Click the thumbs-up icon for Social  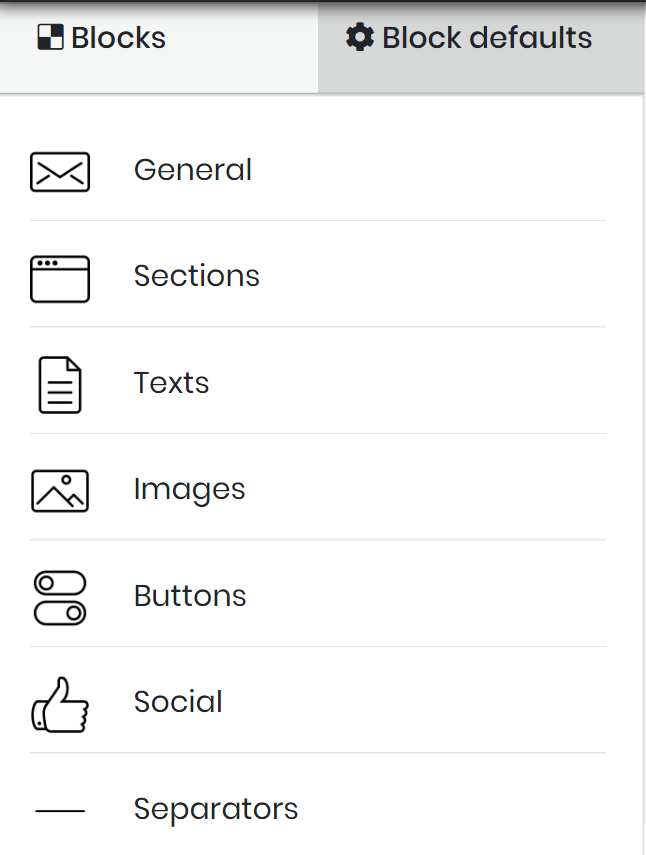pyautogui.click(x=60, y=705)
